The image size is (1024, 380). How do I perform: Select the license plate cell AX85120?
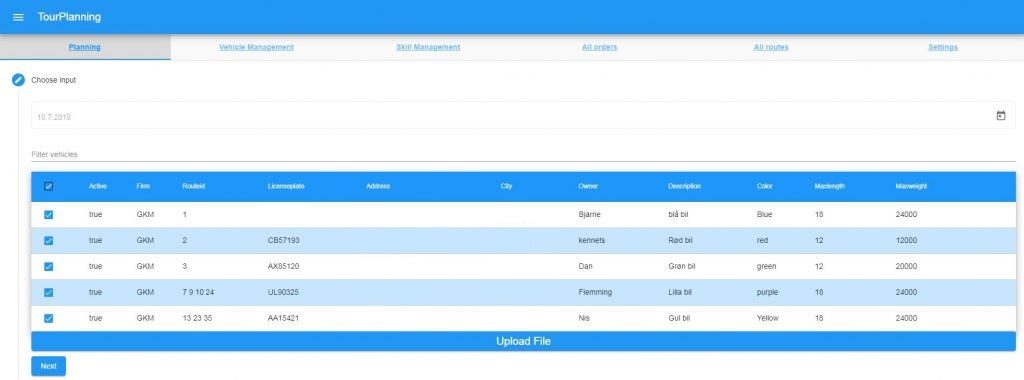click(x=283, y=266)
